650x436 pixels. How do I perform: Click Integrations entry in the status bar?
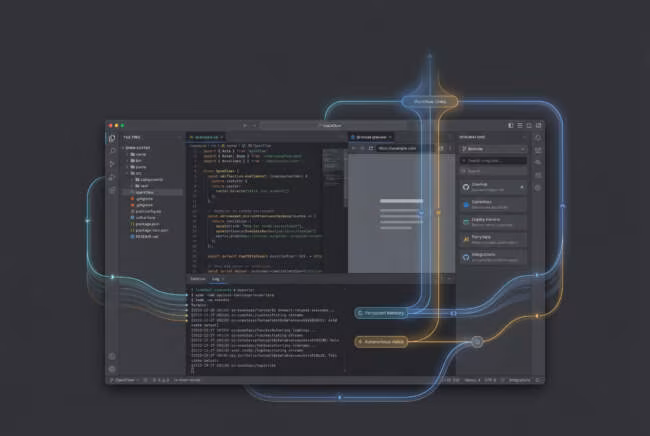(x=519, y=380)
